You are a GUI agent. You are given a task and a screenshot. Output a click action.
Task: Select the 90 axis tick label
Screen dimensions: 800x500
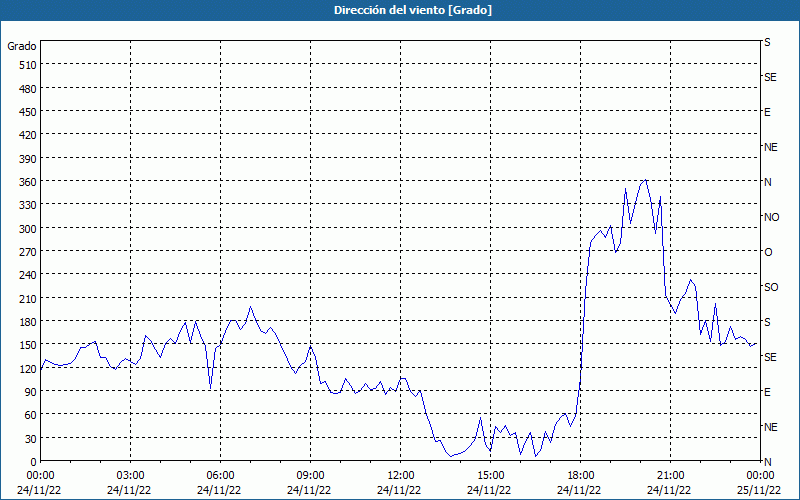[x=31, y=392]
